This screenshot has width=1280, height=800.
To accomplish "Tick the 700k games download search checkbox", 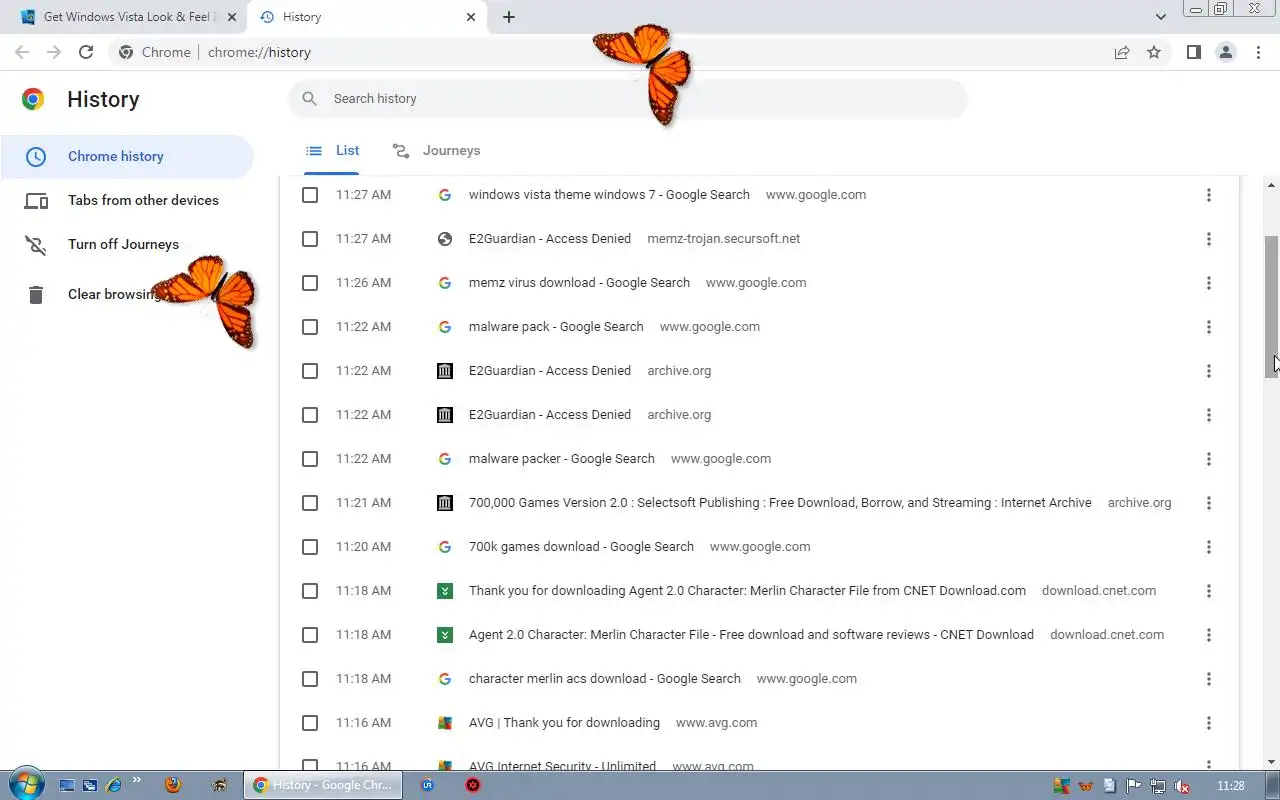I will click(310, 547).
